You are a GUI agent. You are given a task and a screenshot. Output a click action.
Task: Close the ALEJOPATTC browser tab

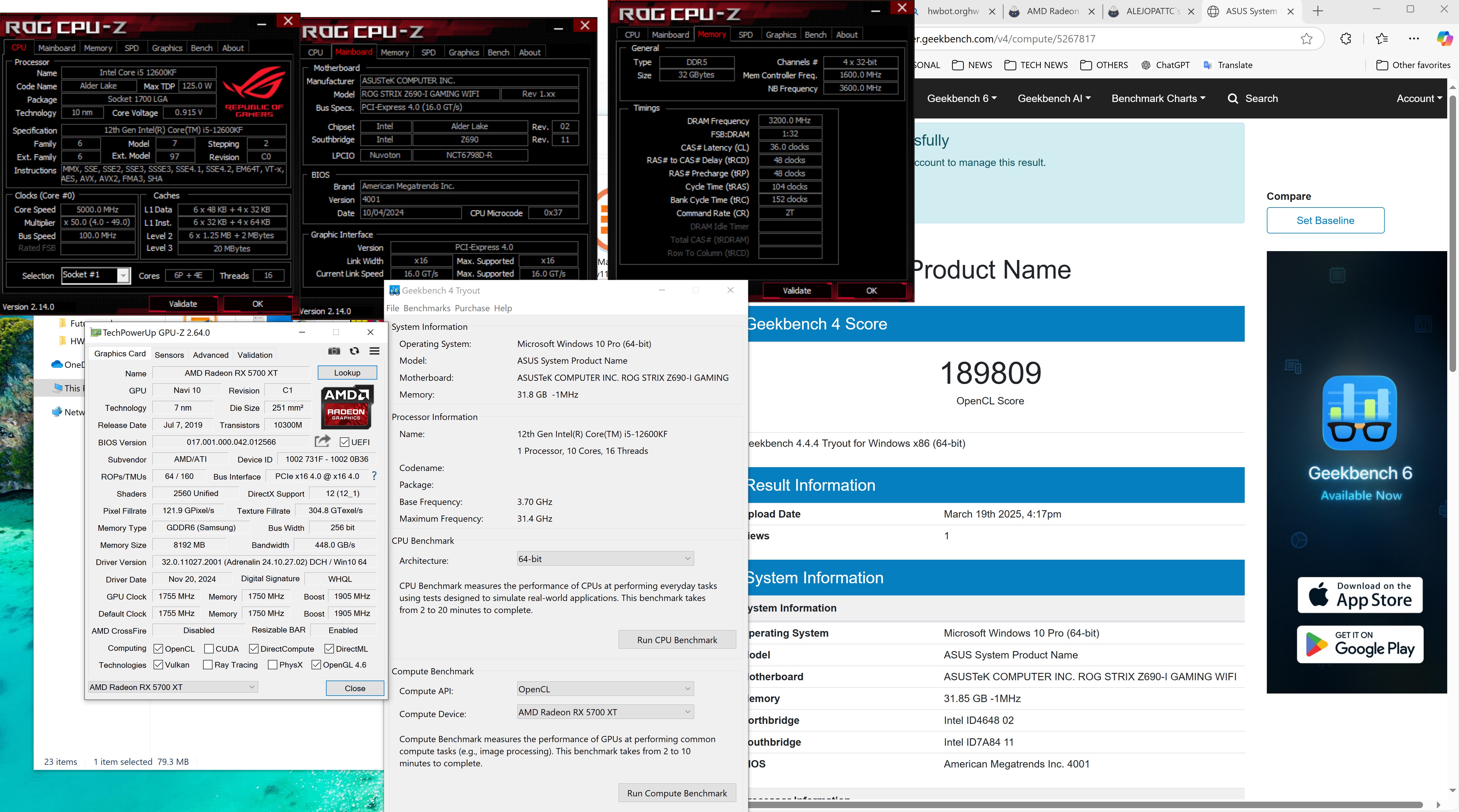(x=1190, y=11)
